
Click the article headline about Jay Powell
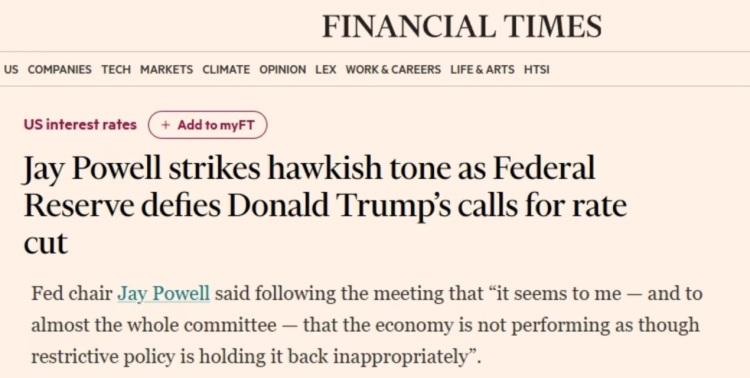[325, 206]
